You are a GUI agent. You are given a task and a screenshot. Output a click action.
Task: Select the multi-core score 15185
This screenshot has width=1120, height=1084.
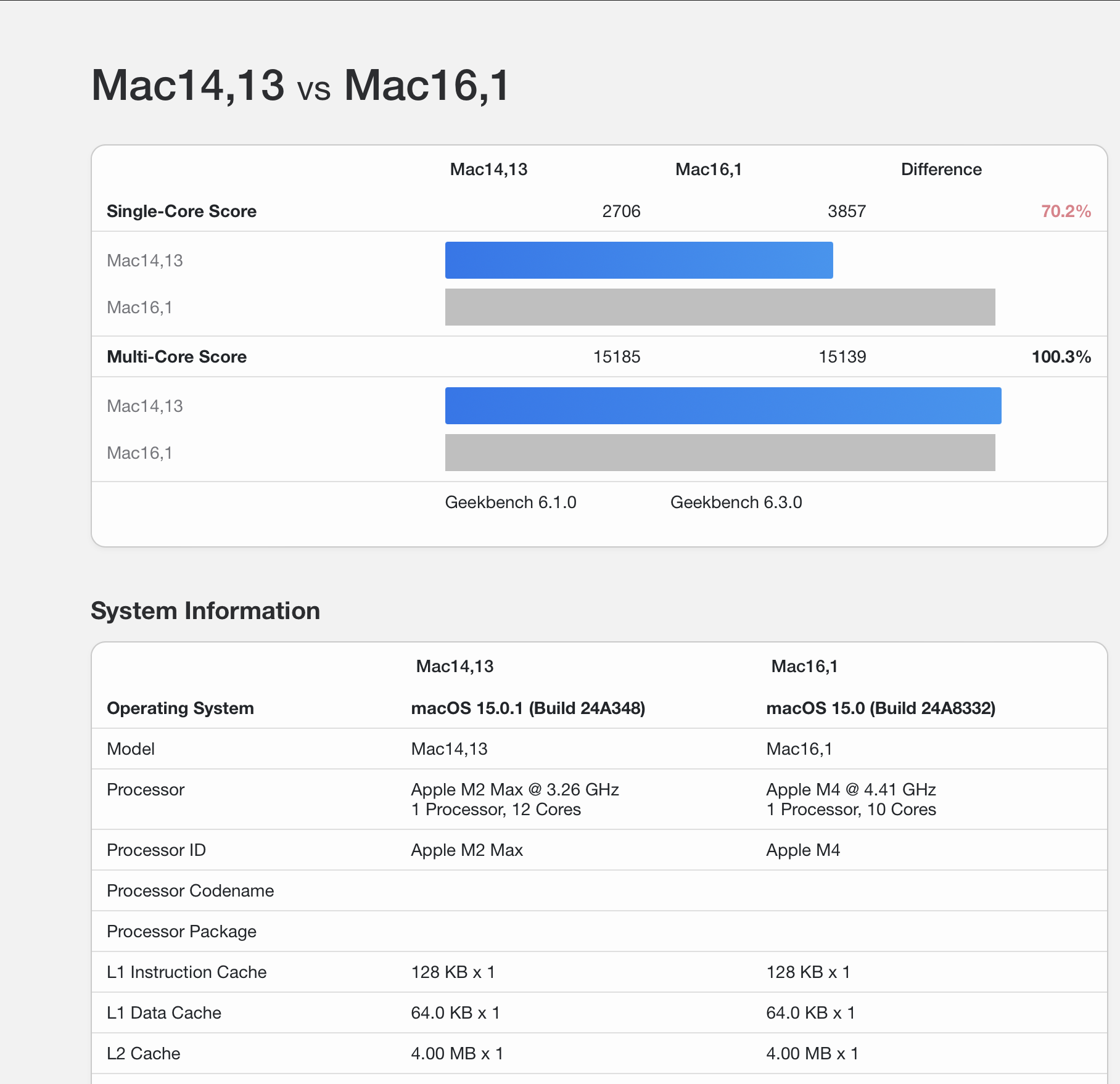617,357
